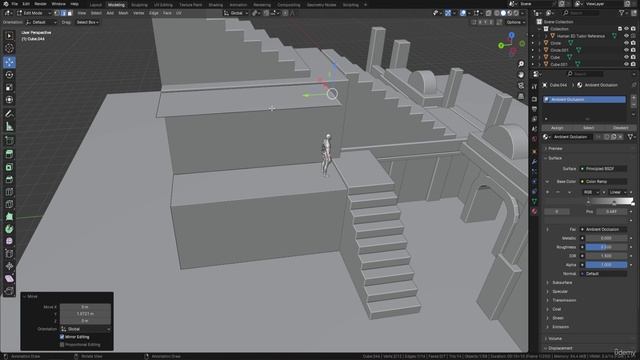Viewport: 640px width, 360px height.
Task: Switch to vertex select mode
Action: [x=57, y=13]
